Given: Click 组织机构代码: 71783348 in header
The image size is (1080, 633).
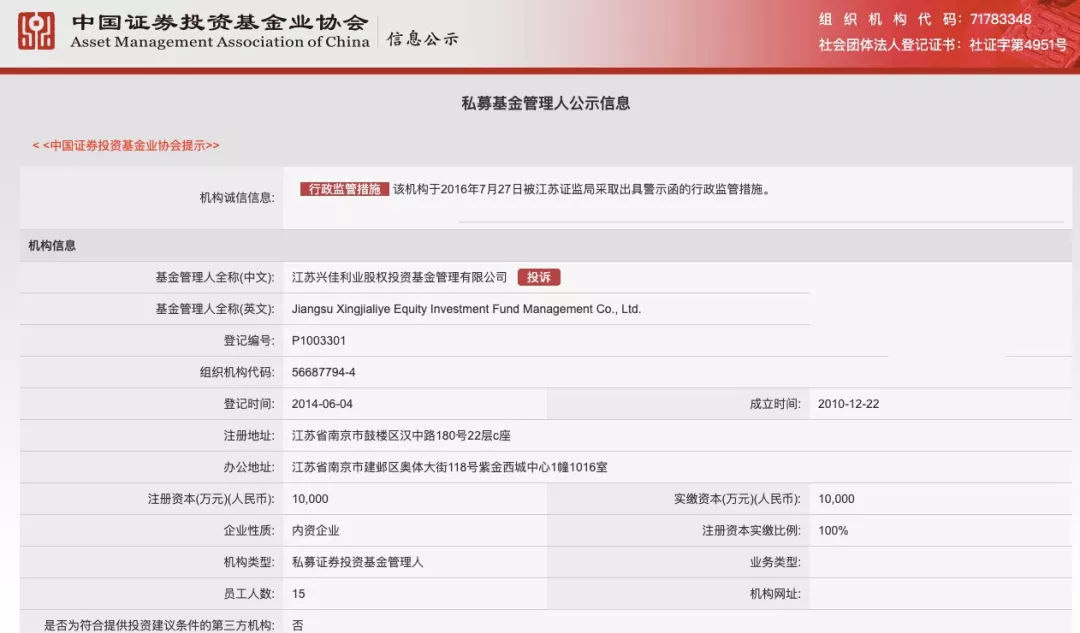Looking at the screenshot, I should coord(925,19).
